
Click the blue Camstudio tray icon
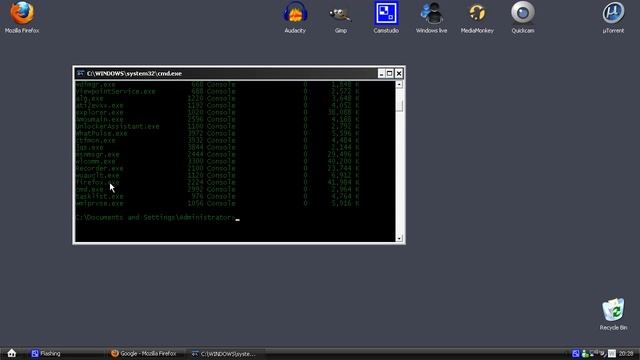pos(576,353)
